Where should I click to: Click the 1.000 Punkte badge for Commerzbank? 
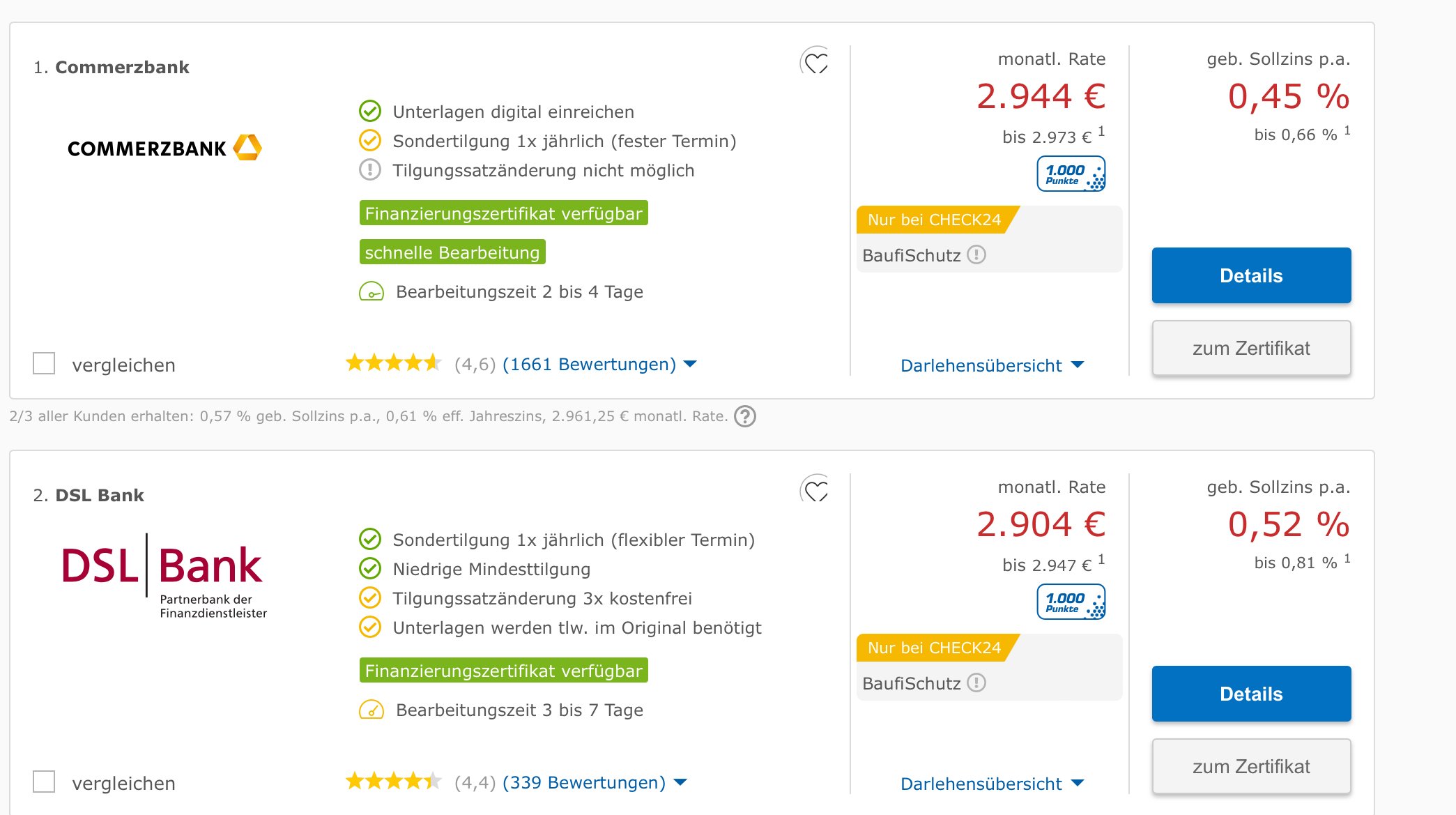click(x=1071, y=174)
